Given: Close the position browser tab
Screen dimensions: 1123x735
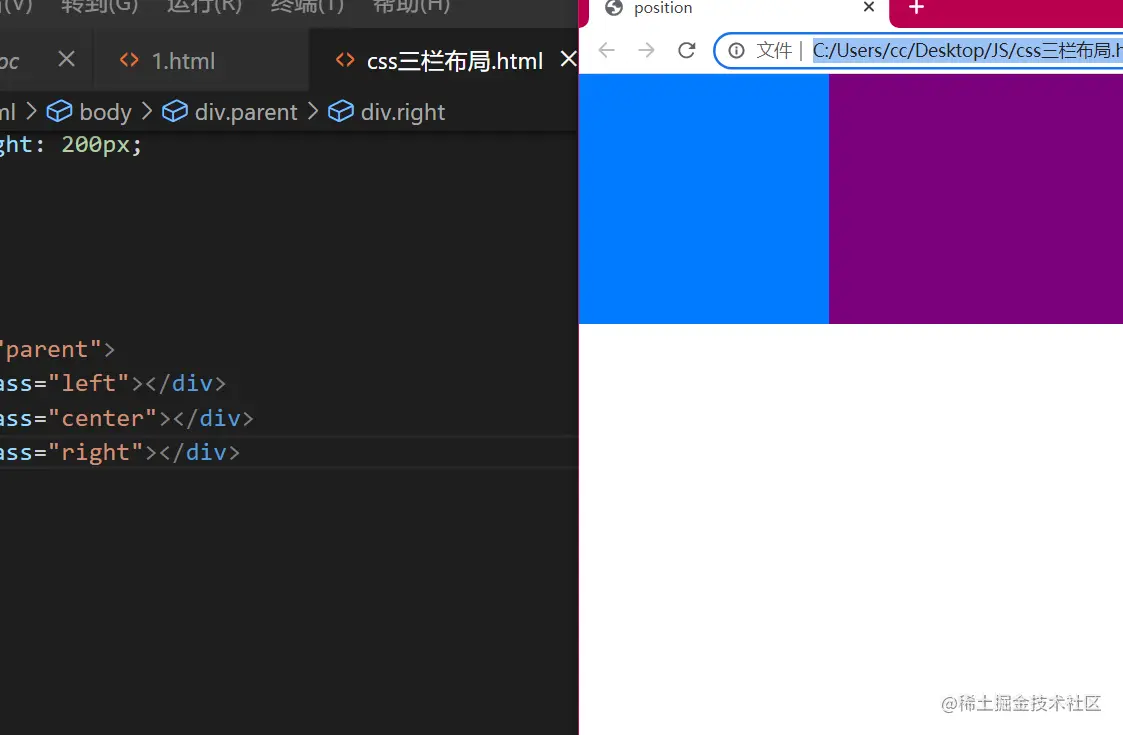Looking at the screenshot, I should tap(869, 7).
